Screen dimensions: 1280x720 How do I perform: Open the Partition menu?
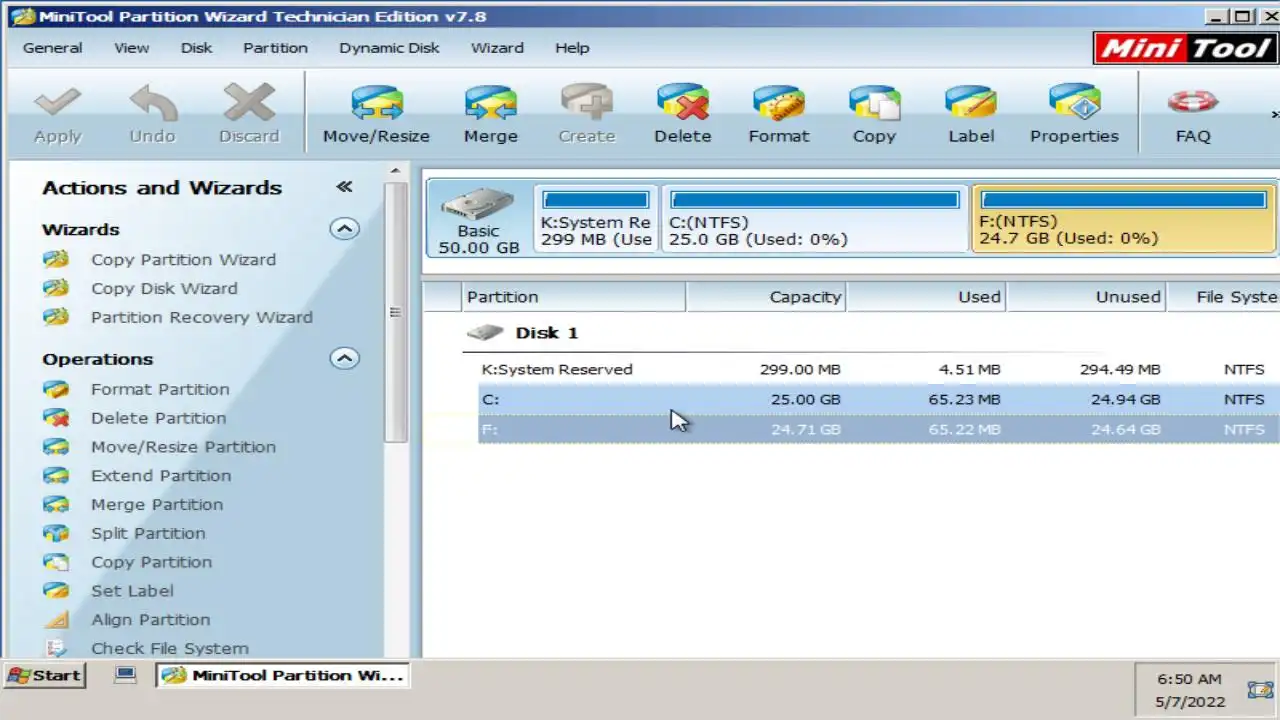(275, 48)
